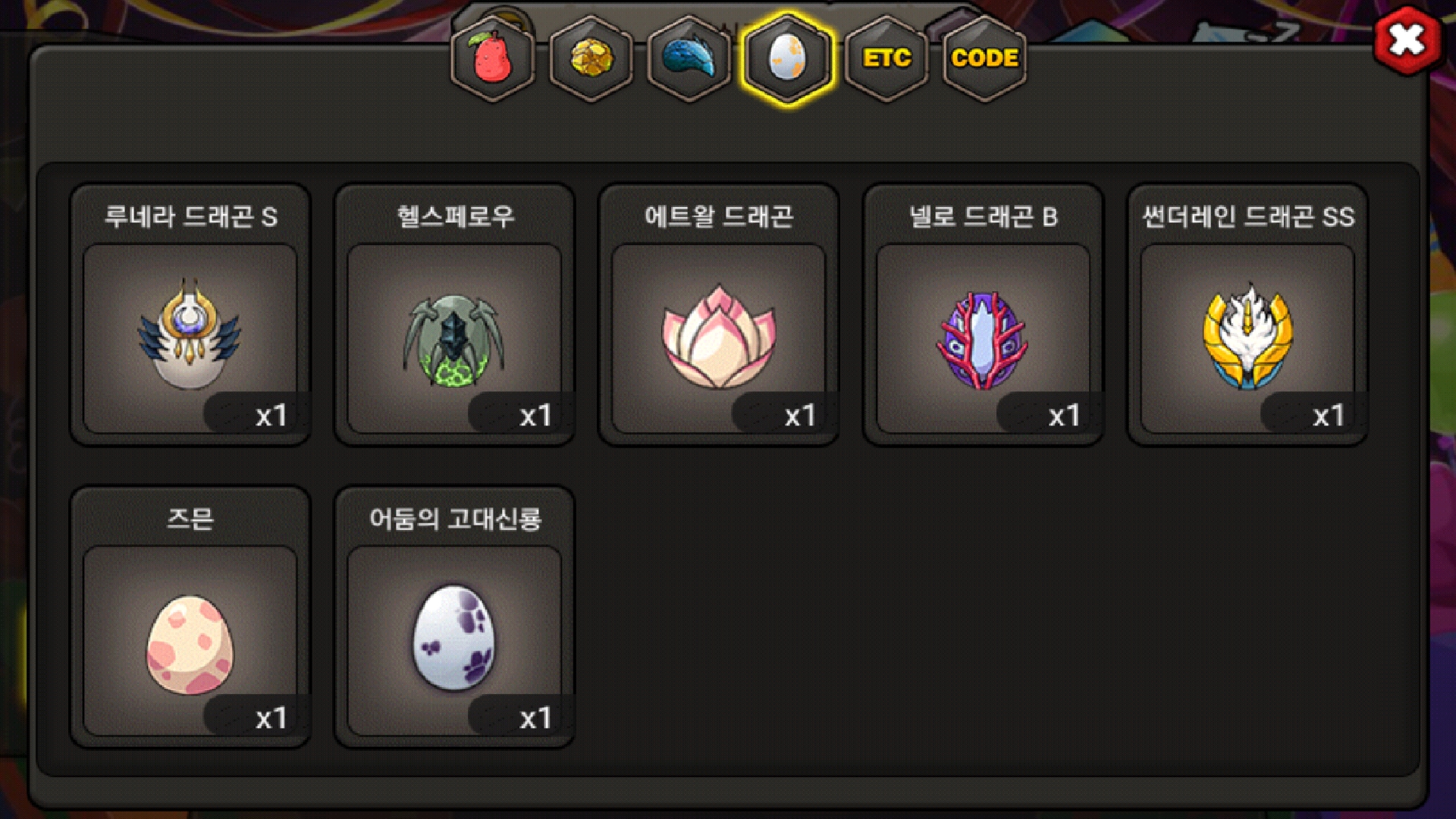Select the 루네라 드래곤 S egg icon

pyautogui.click(x=190, y=335)
